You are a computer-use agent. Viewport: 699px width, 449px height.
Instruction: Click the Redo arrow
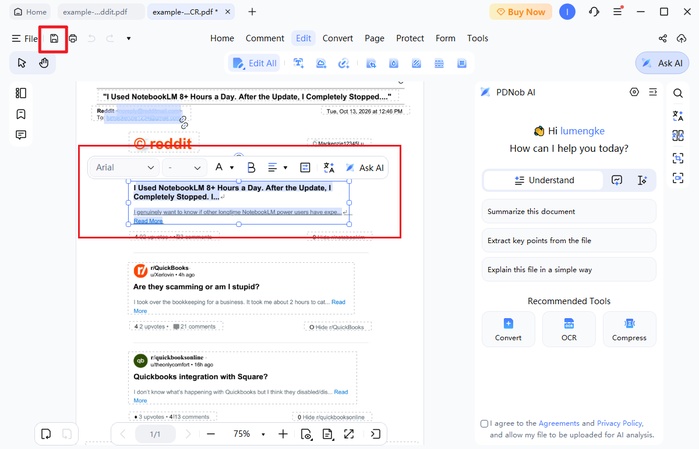[110, 39]
